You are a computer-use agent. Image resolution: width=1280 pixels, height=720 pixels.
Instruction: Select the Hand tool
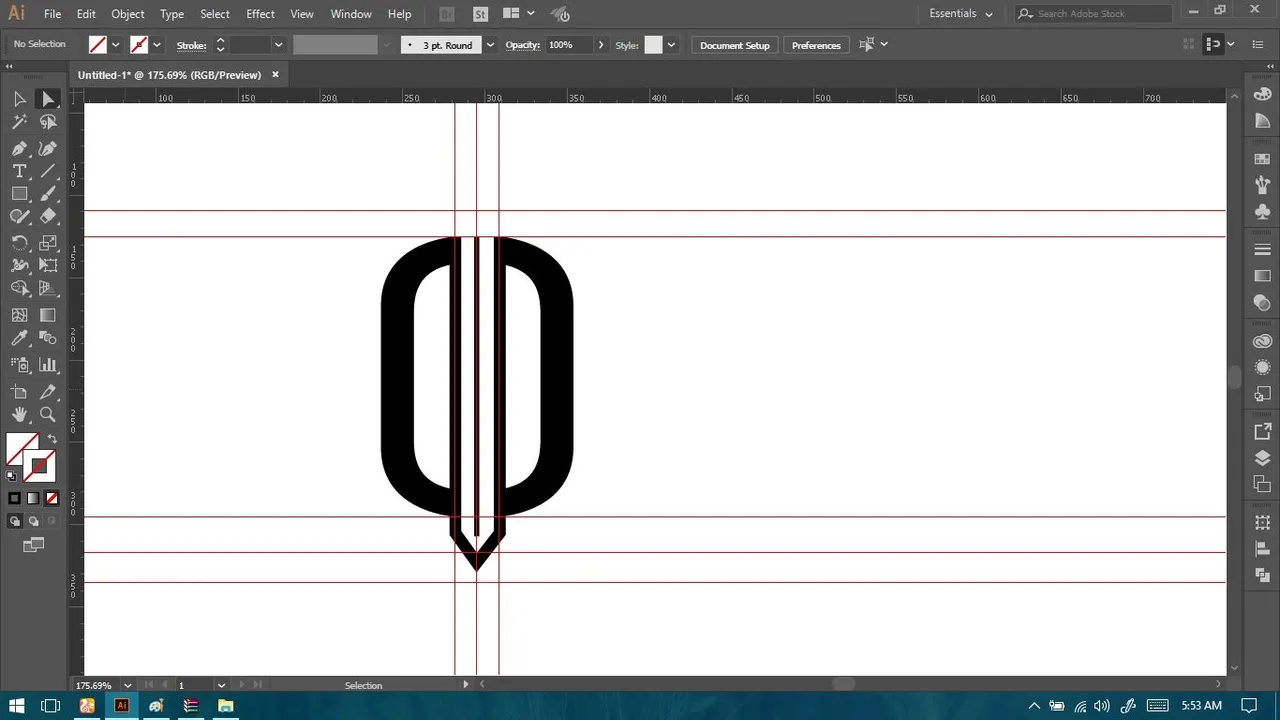pos(19,415)
